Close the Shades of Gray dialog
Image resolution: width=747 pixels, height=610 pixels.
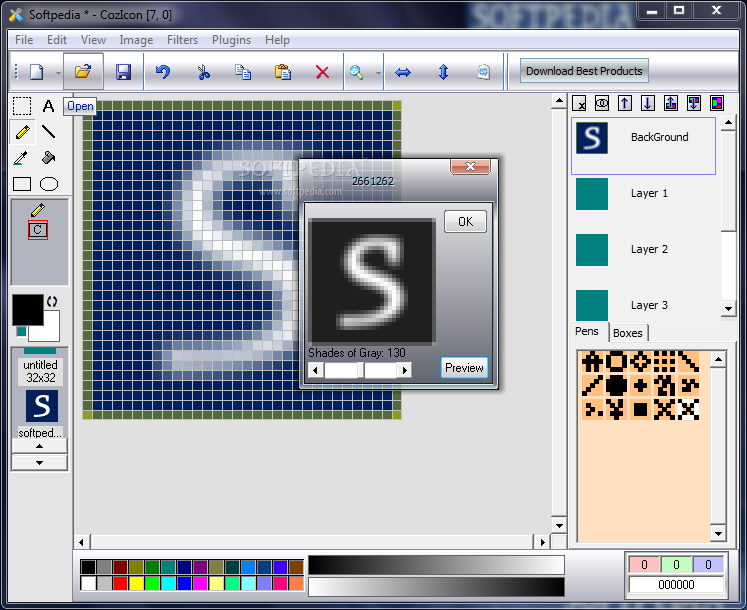pyautogui.click(x=470, y=166)
